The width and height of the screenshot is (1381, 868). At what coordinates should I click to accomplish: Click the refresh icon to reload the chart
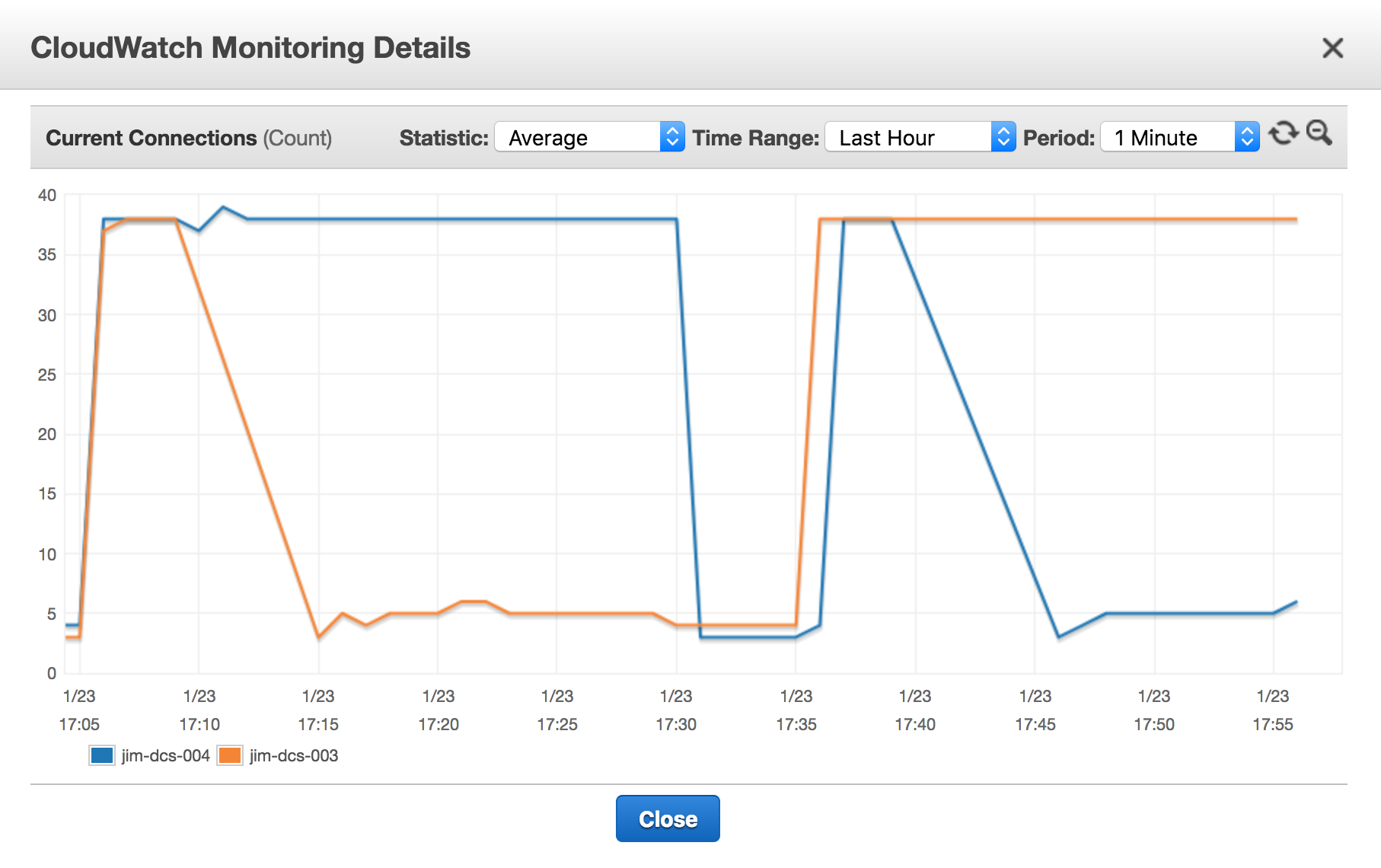1286,136
